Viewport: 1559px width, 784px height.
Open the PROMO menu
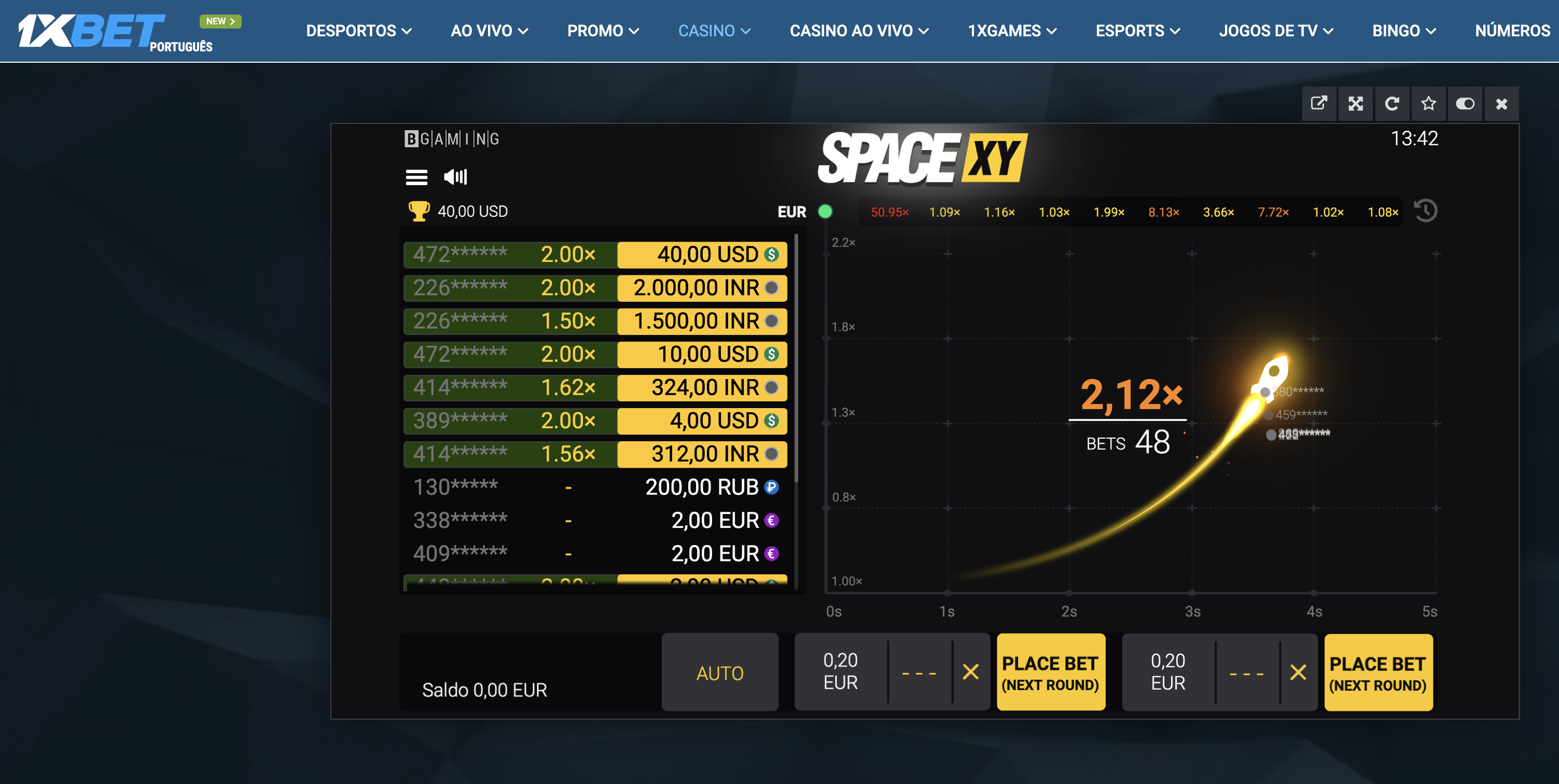click(x=602, y=31)
